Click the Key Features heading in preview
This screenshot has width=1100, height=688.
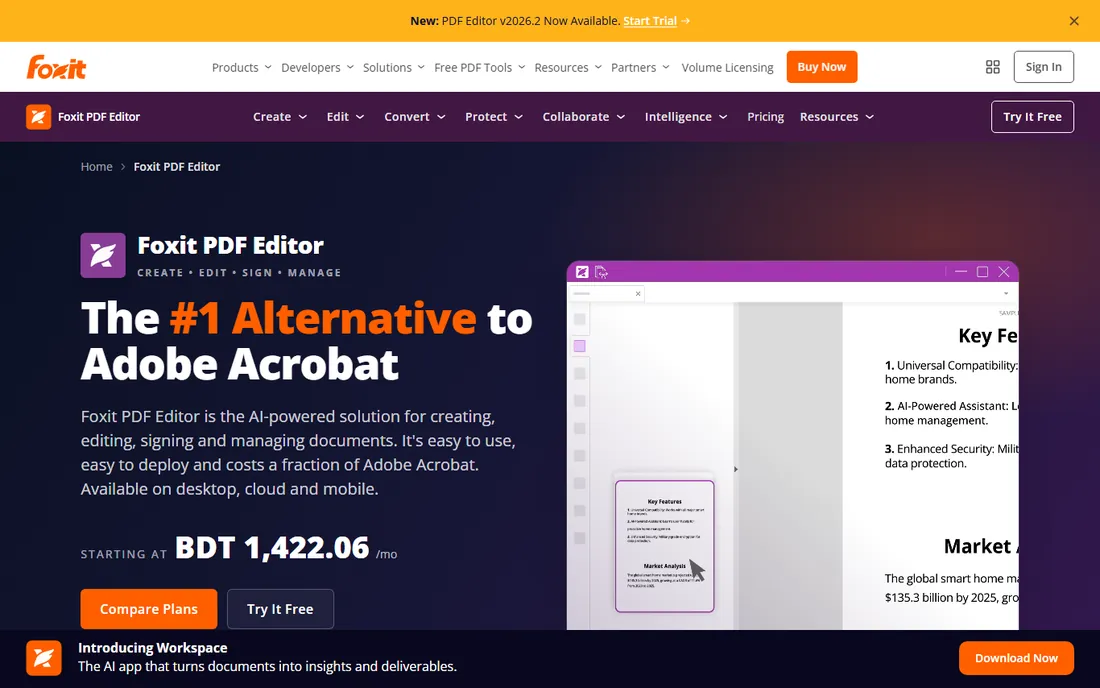click(x=988, y=336)
